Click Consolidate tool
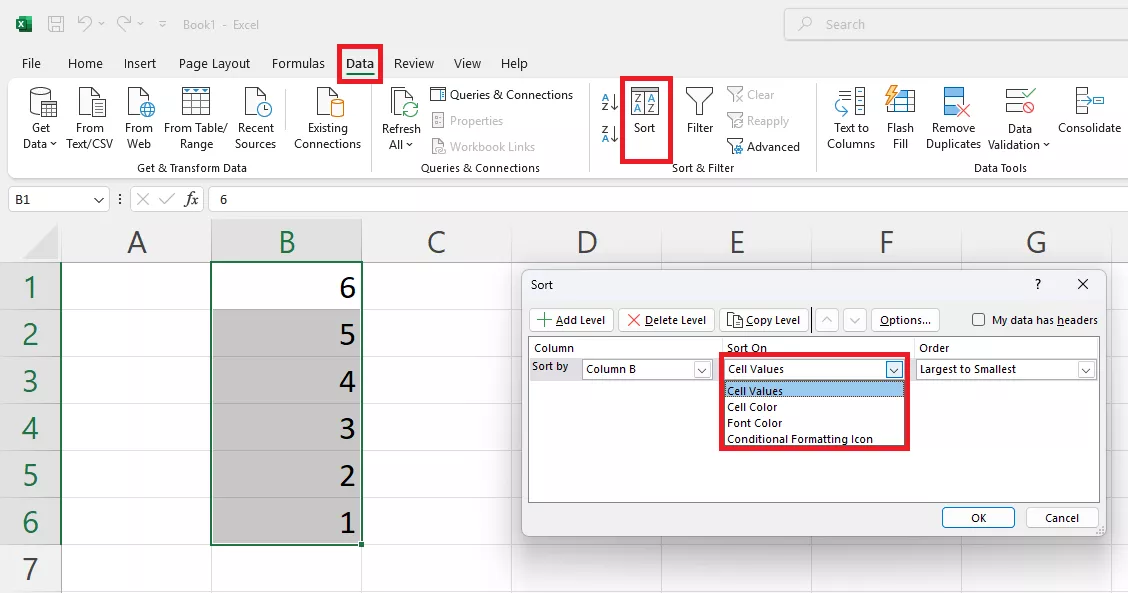 [1089, 112]
